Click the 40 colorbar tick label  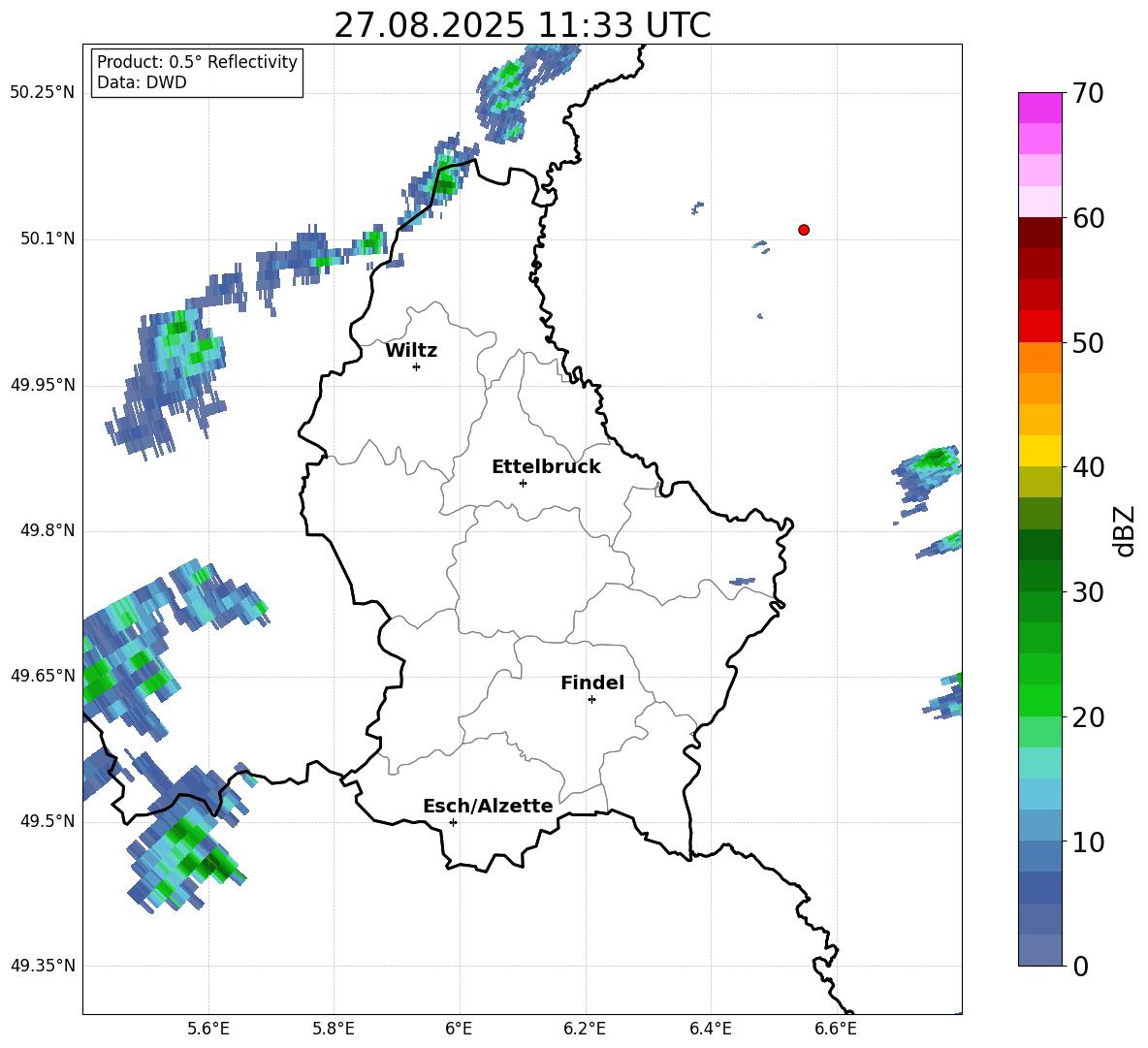(1087, 467)
